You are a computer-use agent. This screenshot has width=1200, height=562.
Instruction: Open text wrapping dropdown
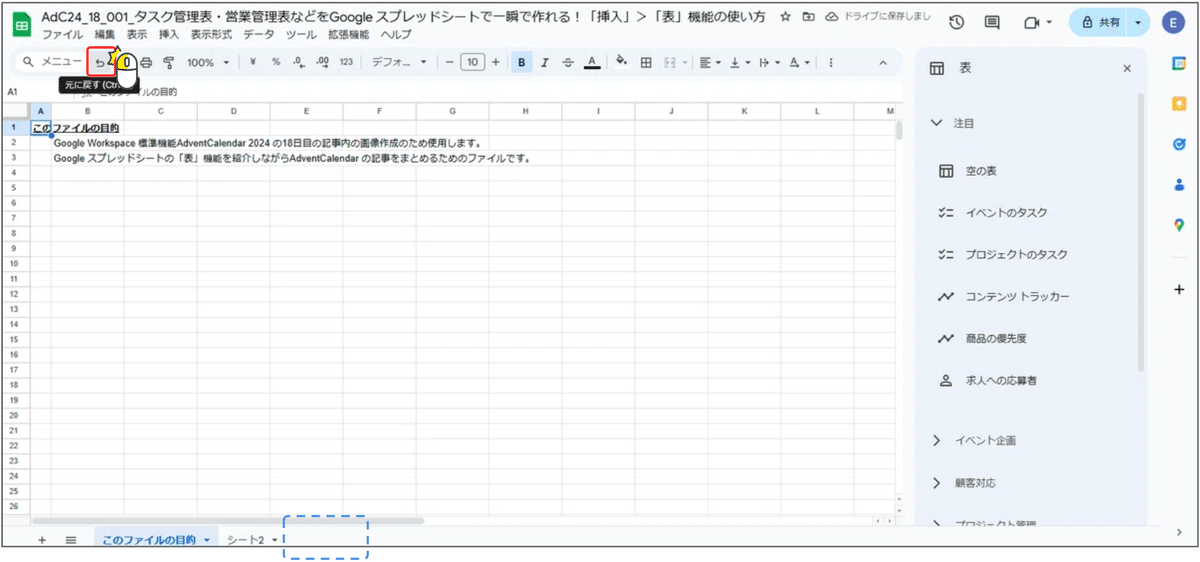pyautogui.click(x=768, y=62)
